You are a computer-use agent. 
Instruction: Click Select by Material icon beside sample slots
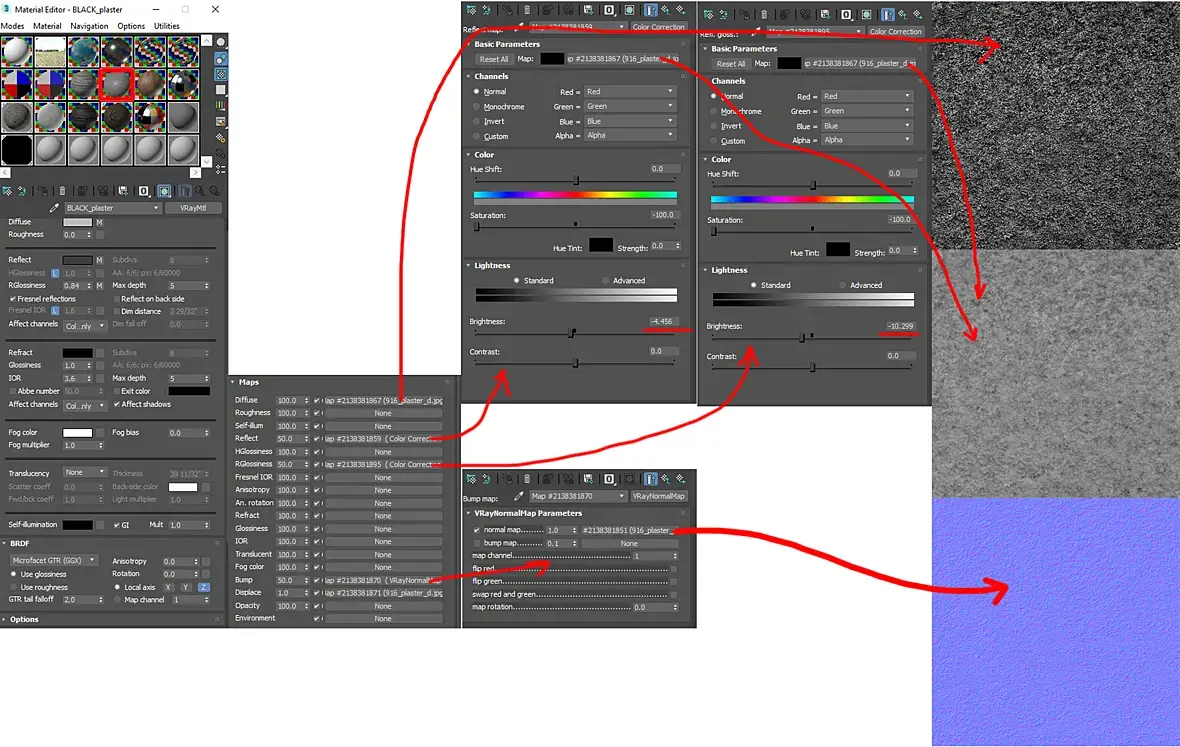click(x=220, y=153)
